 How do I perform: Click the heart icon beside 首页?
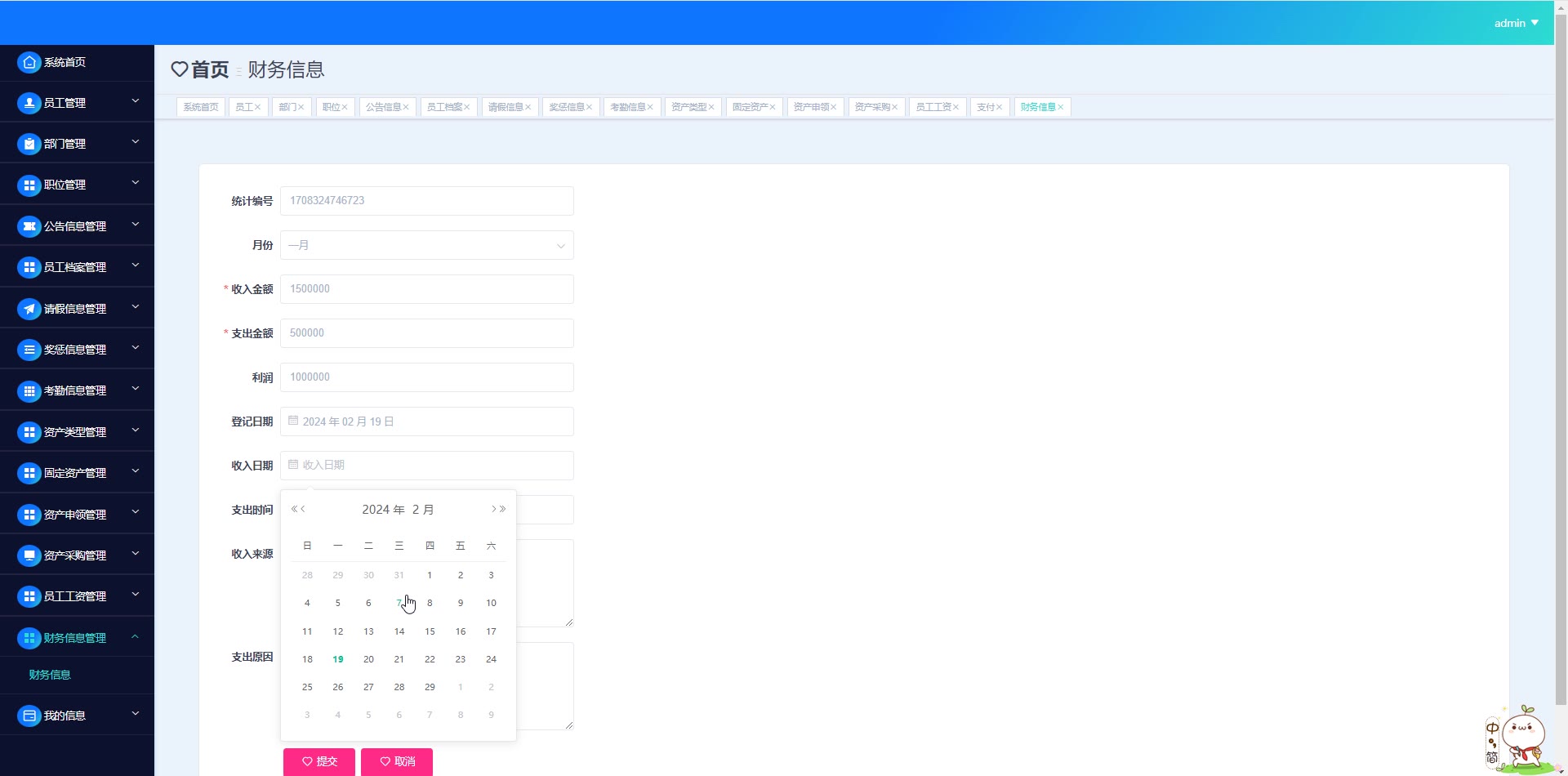click(180, 69)
